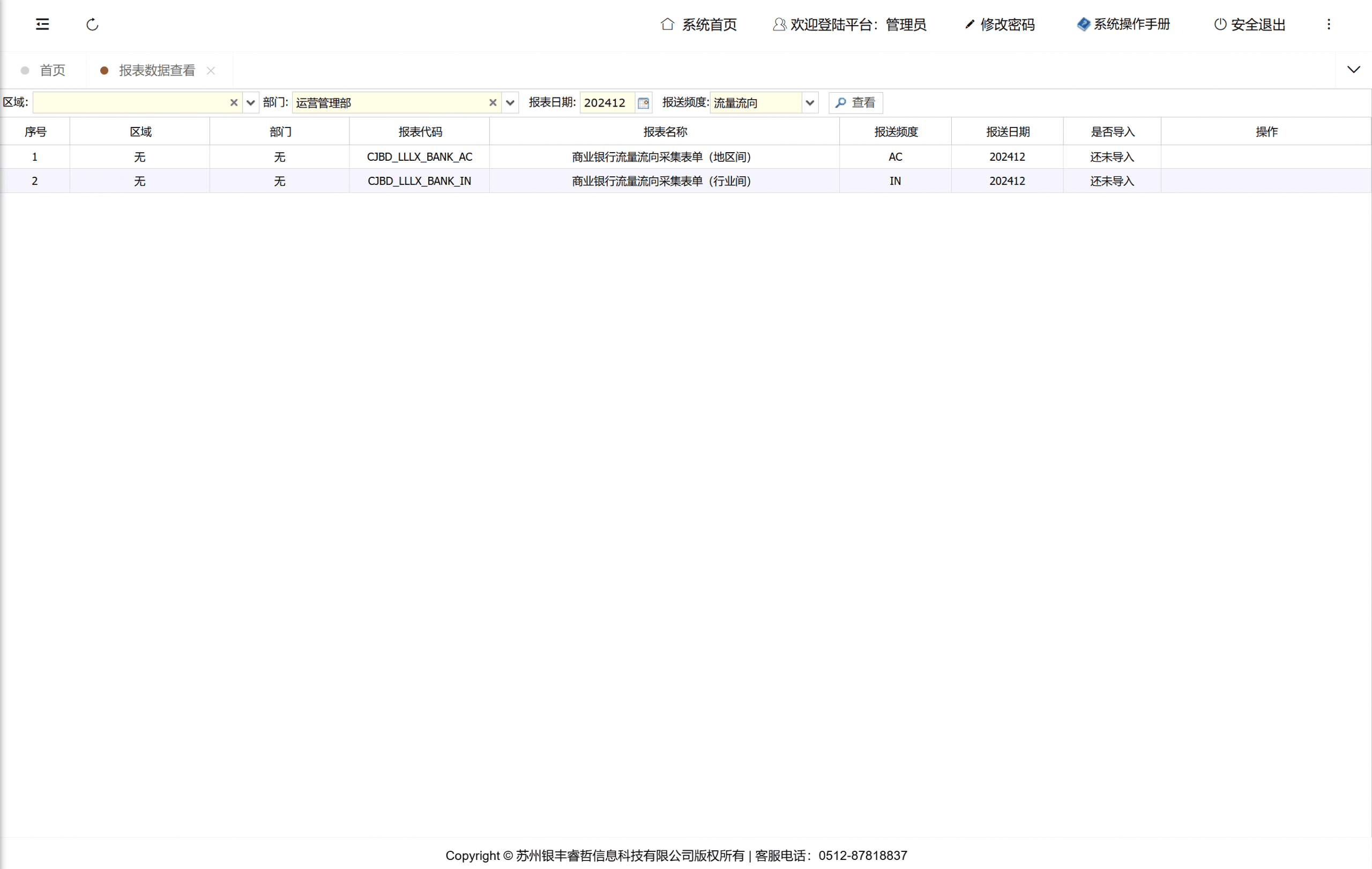Screen dimensions: 1372x869
Task: Switch to the 首页 tab
Action: click(x=52, y=71)
